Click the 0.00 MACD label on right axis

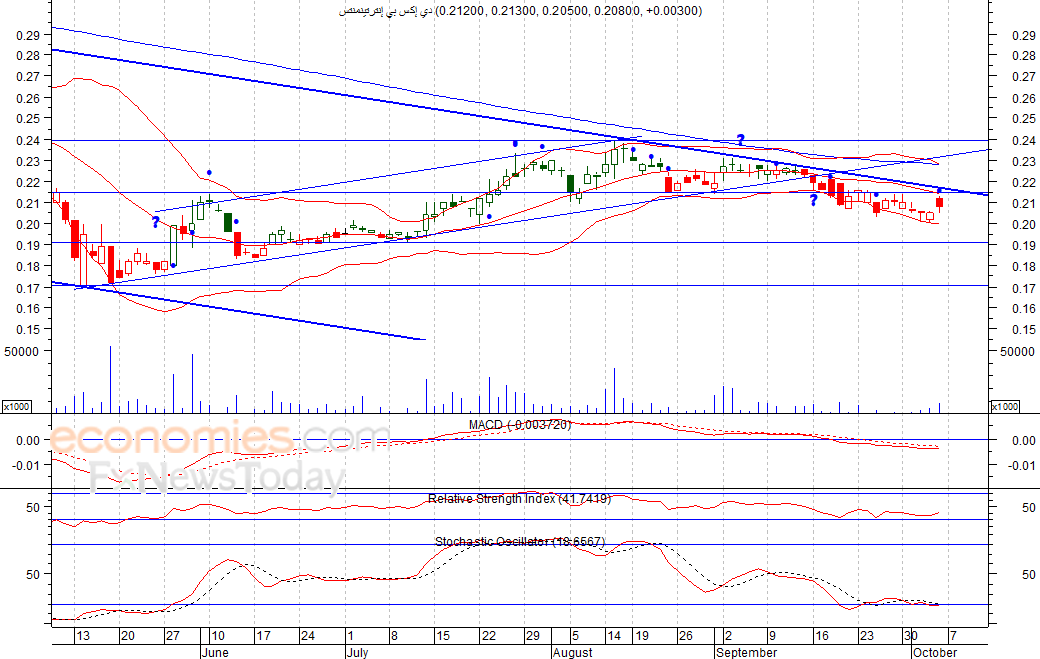[x=1023, y=440]
